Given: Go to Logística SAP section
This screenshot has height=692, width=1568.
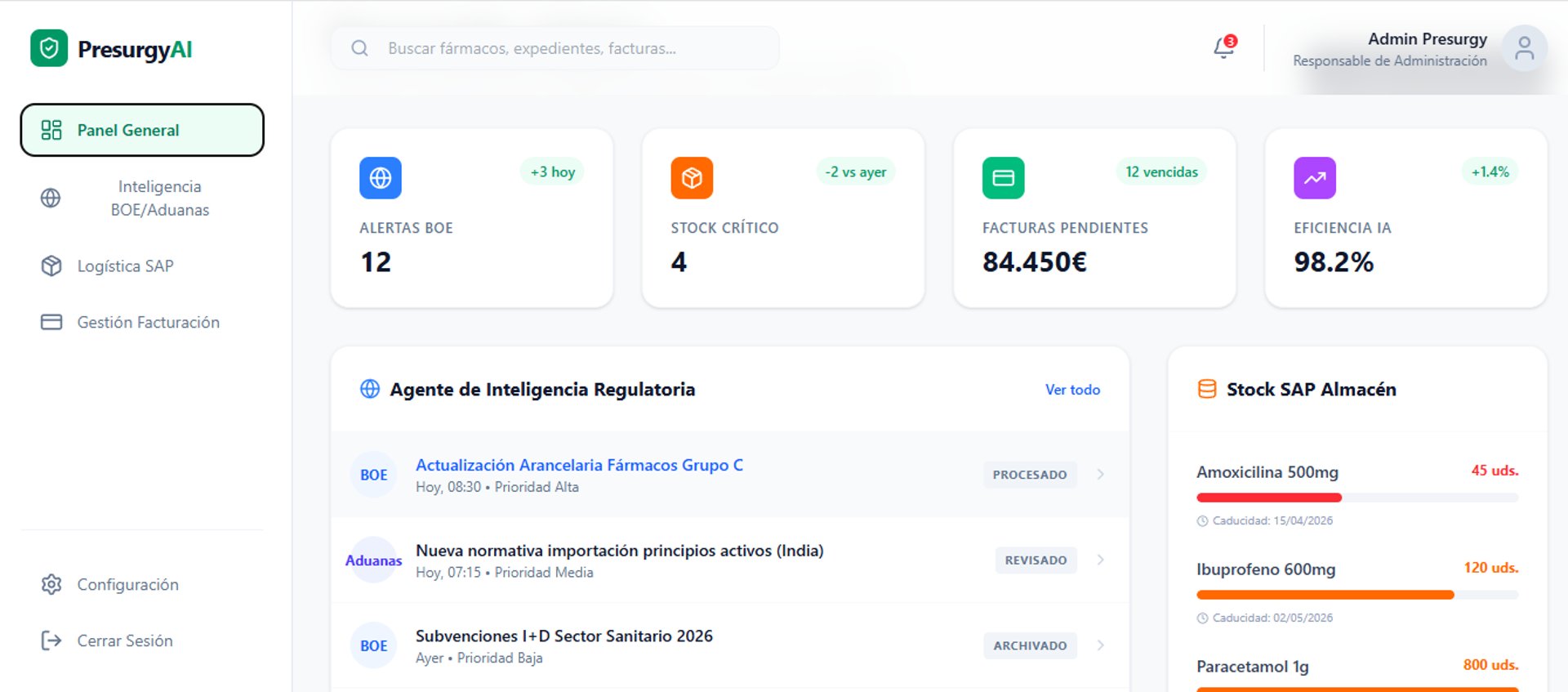Looking at the screenshot, I should [x=125, y=266].
